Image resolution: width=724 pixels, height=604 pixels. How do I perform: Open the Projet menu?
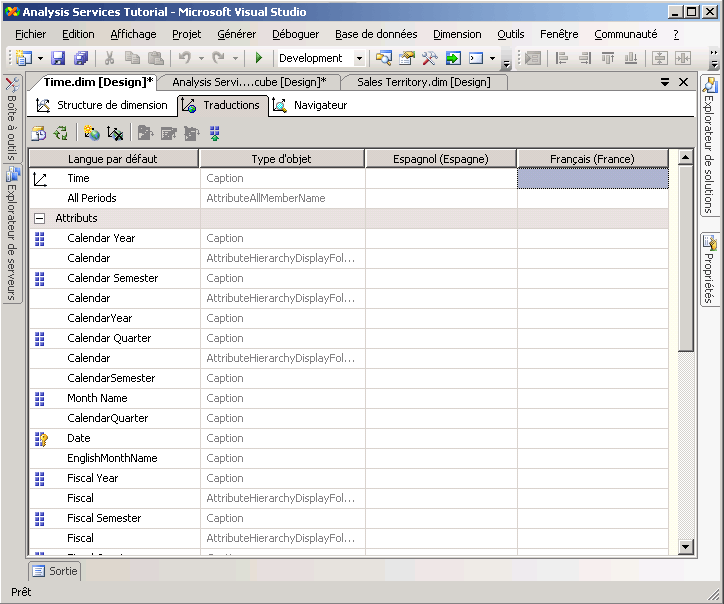point(187,34)
